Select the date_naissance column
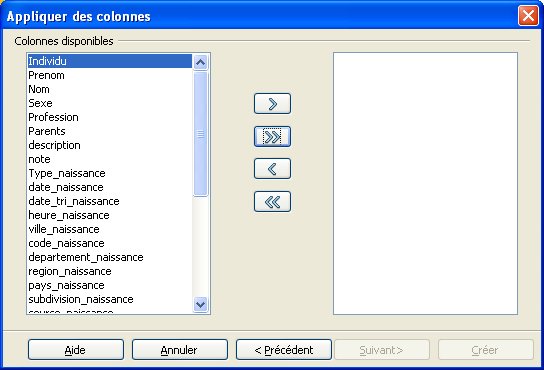The image size is (544, 370). pos(110,187)
